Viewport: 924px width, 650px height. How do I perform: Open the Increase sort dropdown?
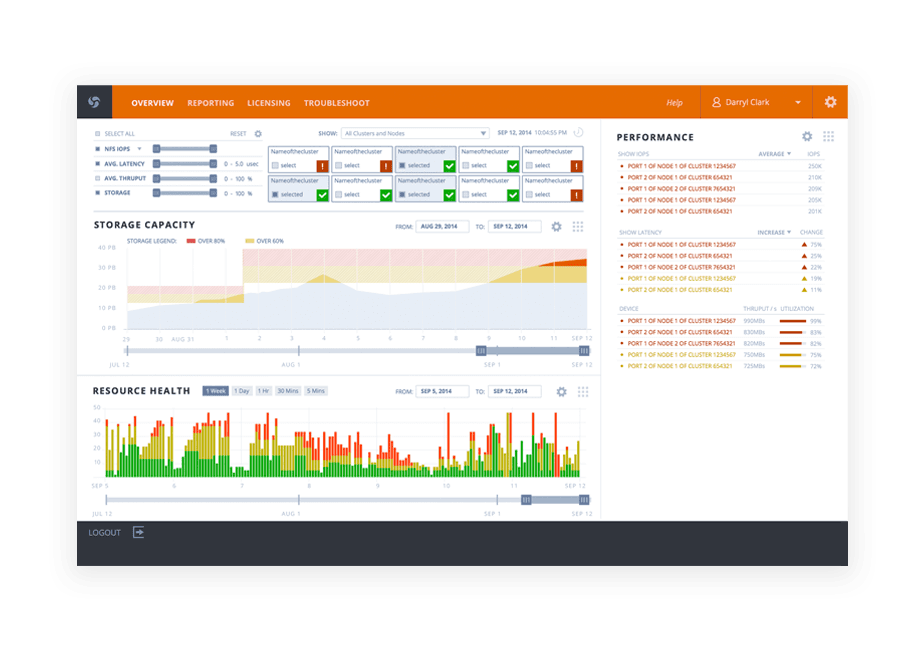pyautogui.click(x=774, y=232)
